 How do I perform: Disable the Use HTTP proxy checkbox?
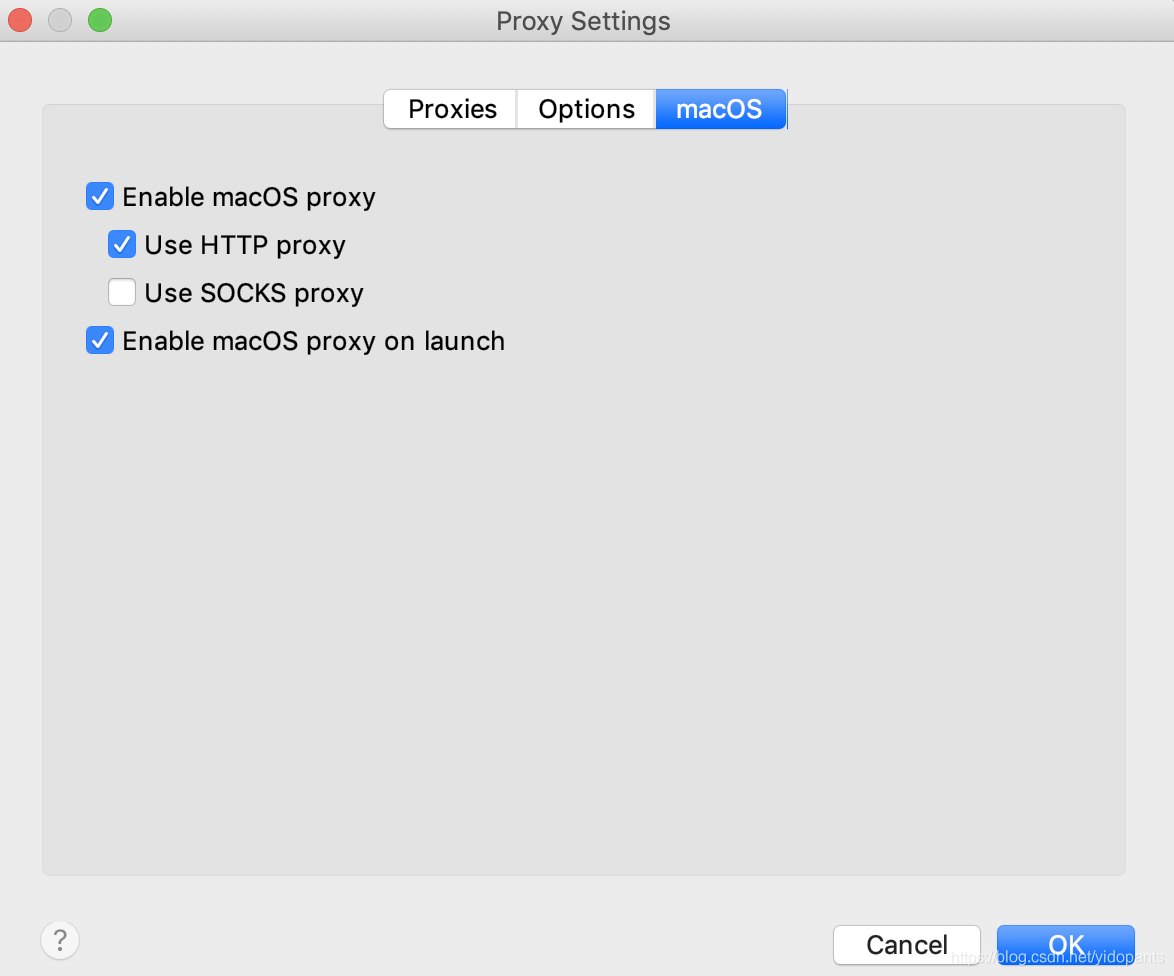121,244
